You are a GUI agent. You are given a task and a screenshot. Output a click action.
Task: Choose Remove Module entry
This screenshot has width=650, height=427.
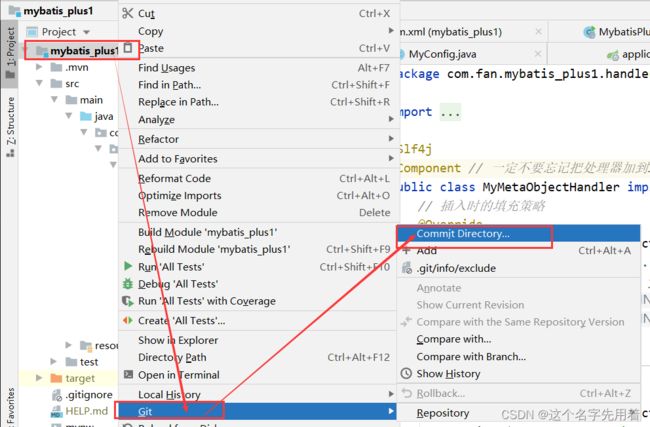click(x=259, y=212)
